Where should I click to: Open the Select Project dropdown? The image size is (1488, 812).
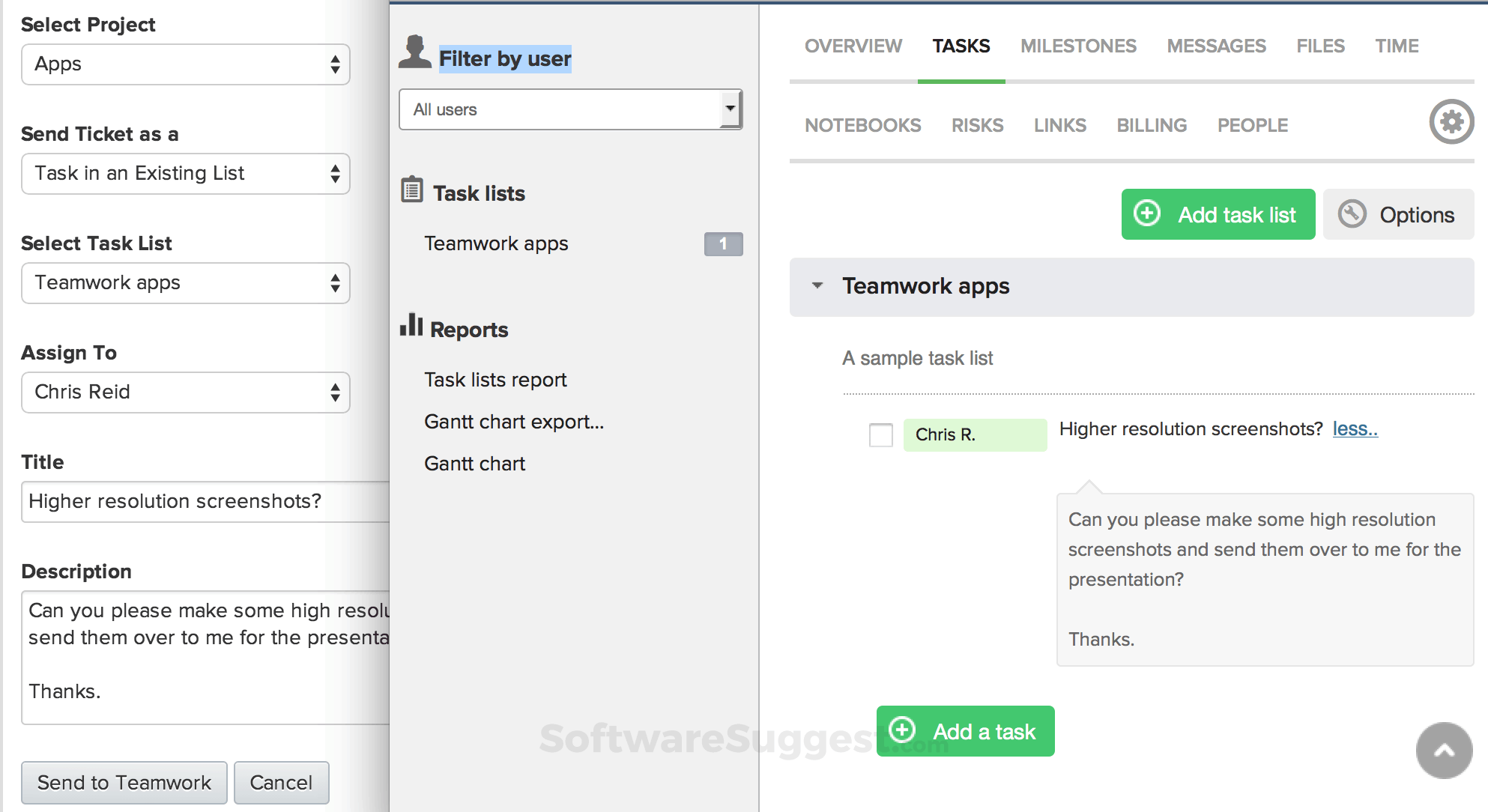point(185,64)
